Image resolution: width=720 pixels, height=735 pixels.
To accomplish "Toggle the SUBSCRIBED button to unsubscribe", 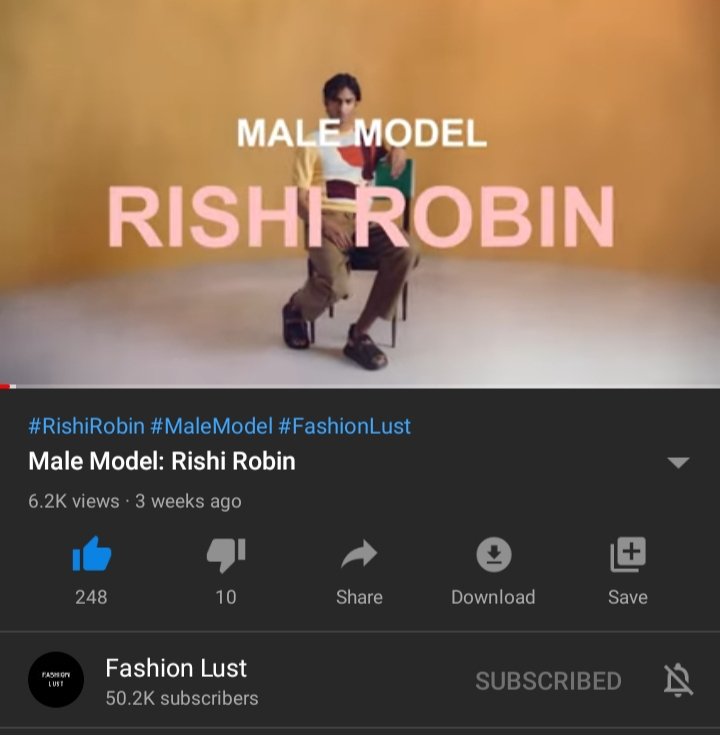I will (x=548, y=681).
